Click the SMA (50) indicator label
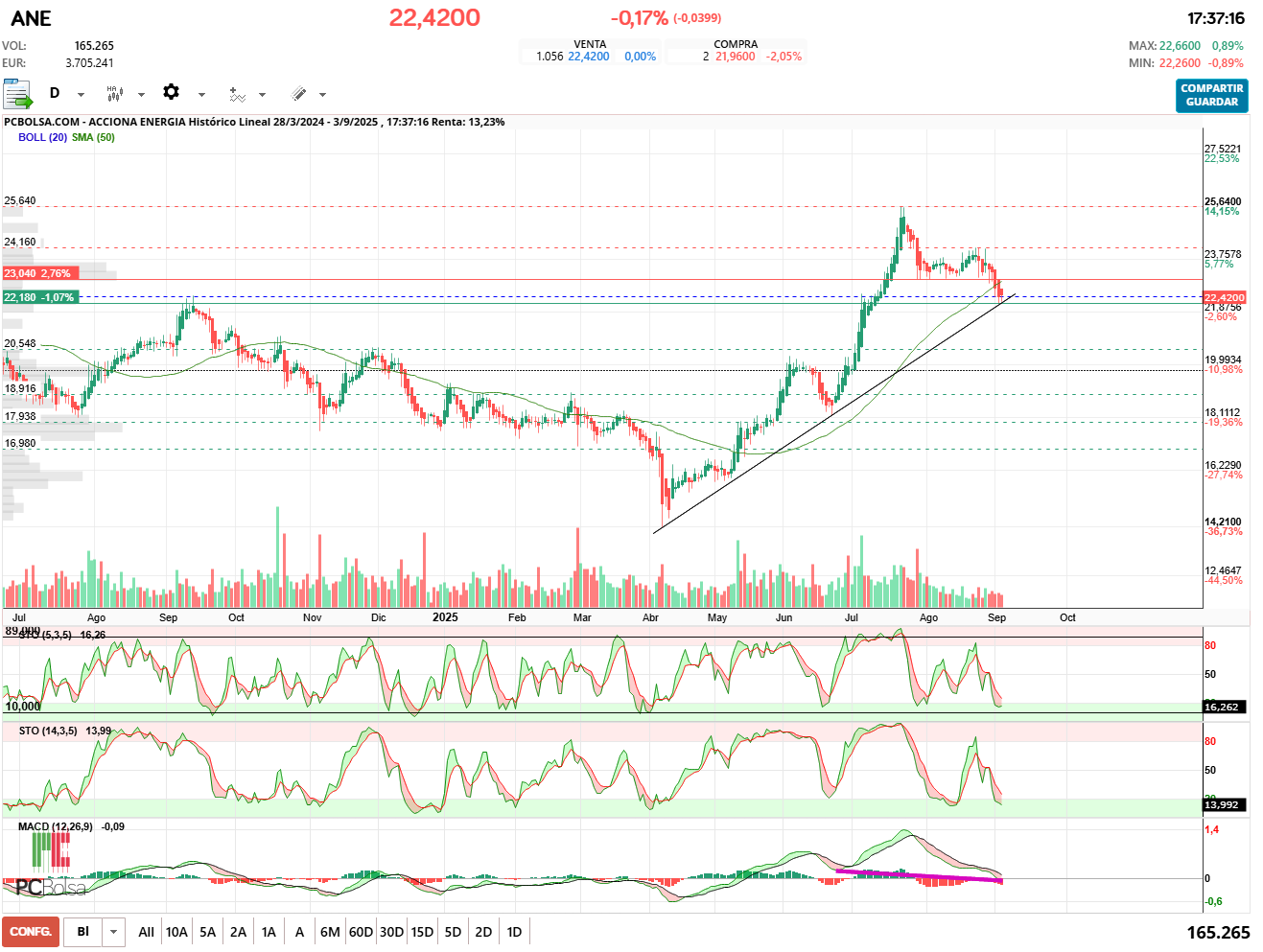The image size is (1263, 952). (93, 137)
